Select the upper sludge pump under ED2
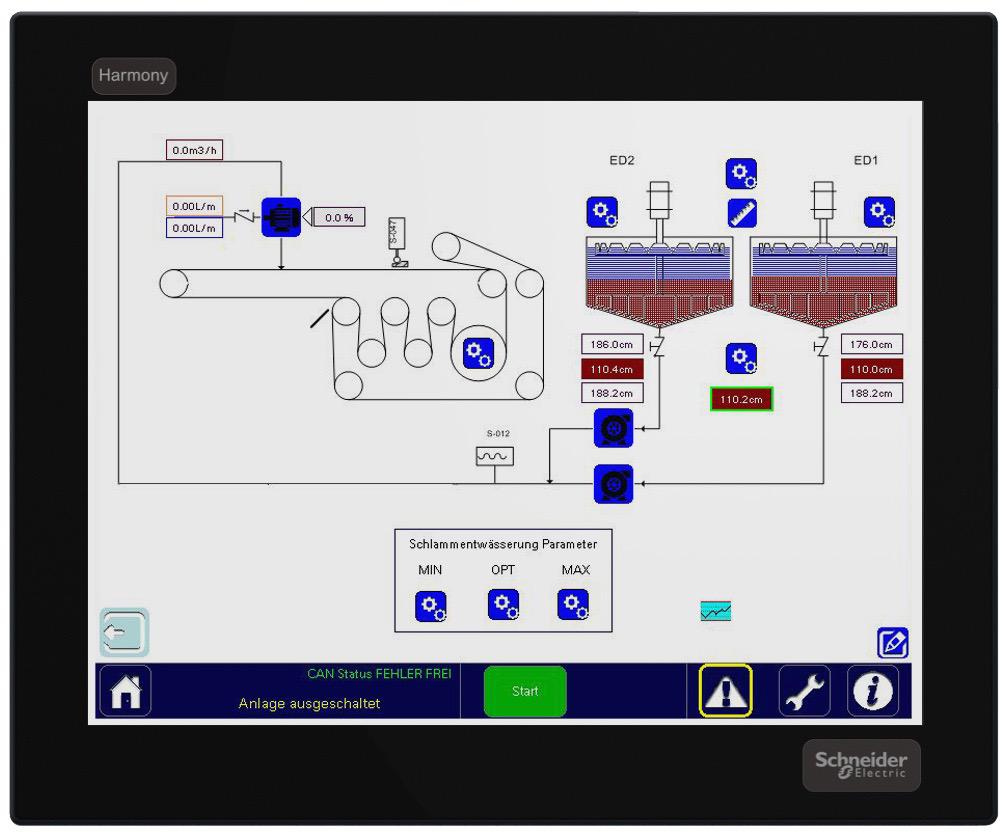This screenshot has height=837, width=1005. [613, 427]
